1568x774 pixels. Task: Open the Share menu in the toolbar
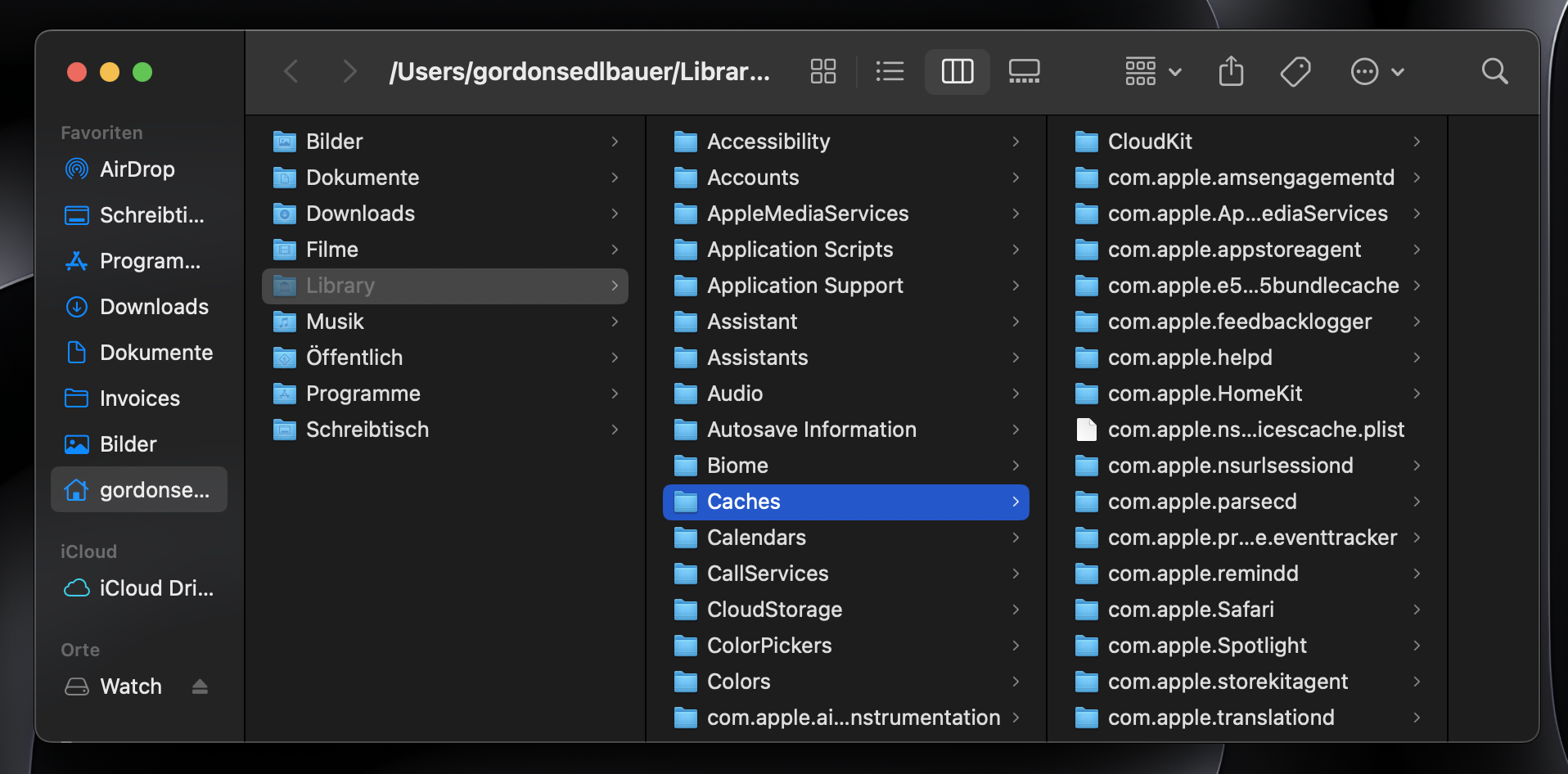click(1231, 71)
